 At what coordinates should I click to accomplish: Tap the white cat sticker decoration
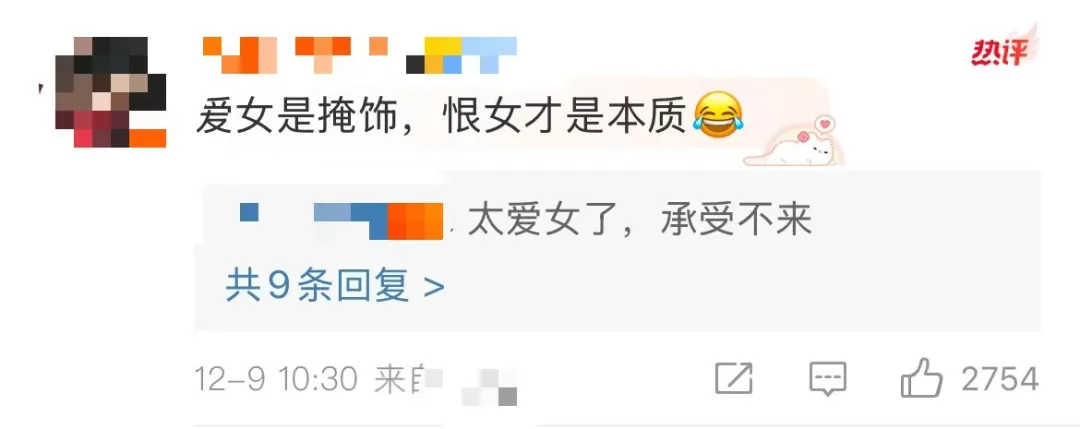pyautogui.click(x=792, y=147)
